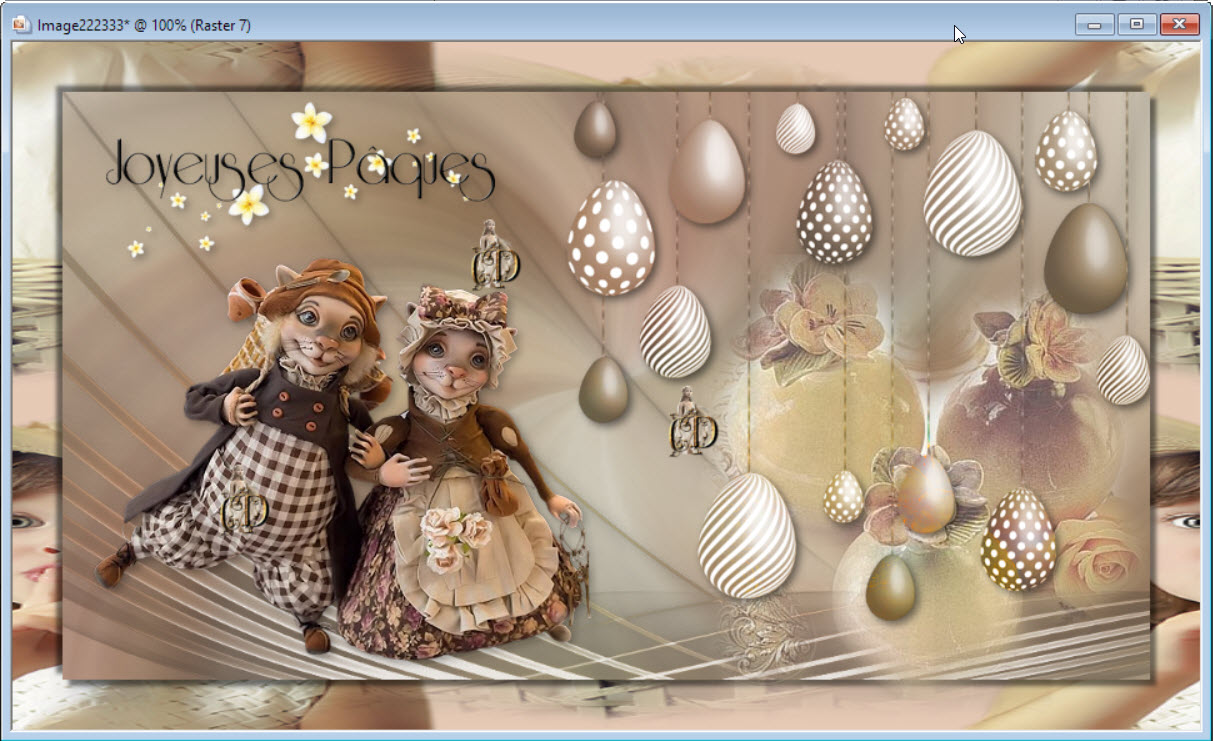Maximize the Image222333 window
This screenshot has width=1213, height=741.
[x=1137, y=25]
